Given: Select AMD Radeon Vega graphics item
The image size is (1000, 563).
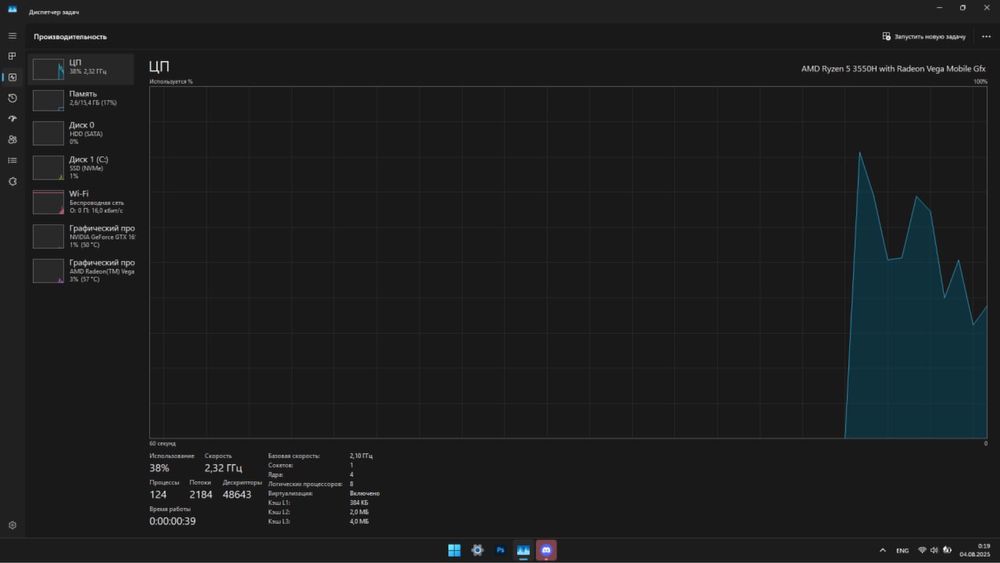Looking at the screenshot, I should tap(81, 271).
